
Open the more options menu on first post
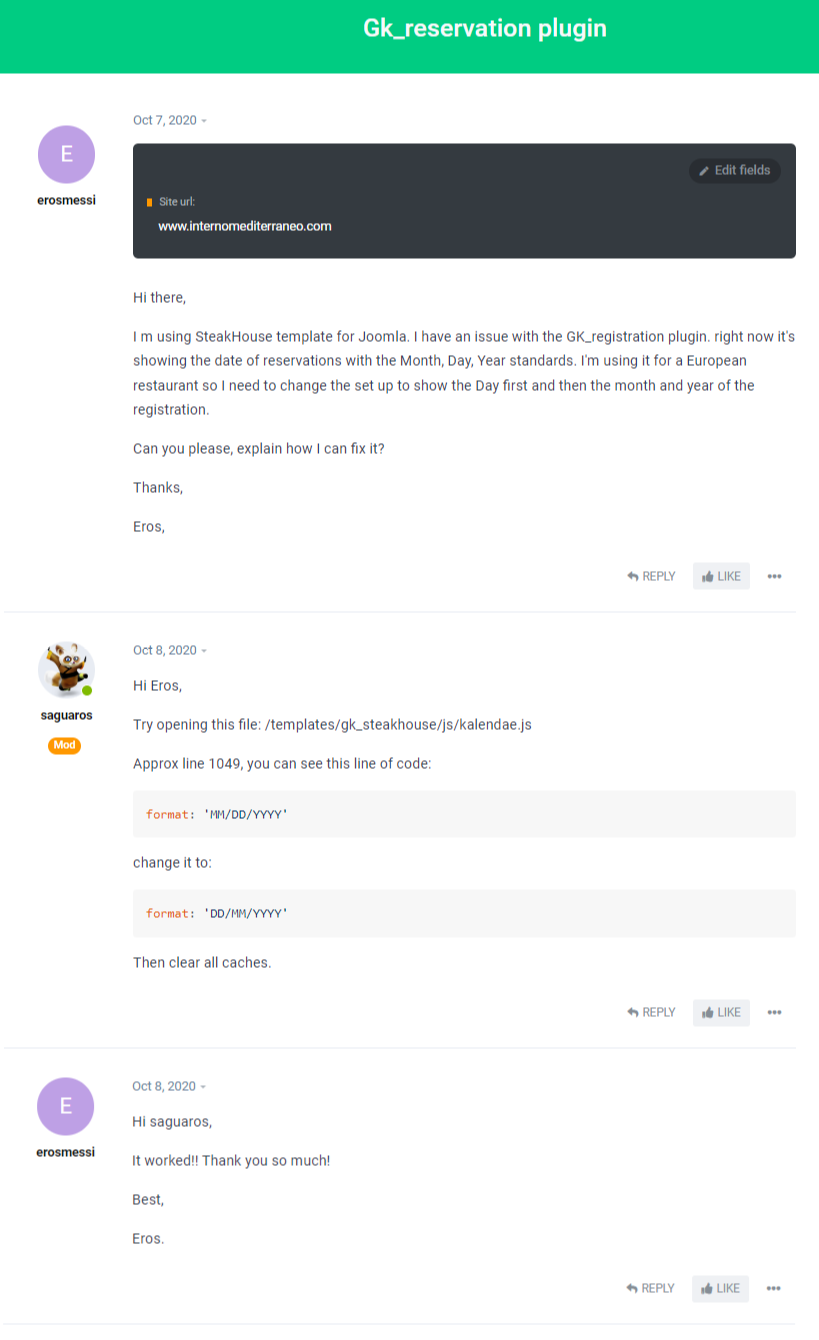tap(774, 576)
